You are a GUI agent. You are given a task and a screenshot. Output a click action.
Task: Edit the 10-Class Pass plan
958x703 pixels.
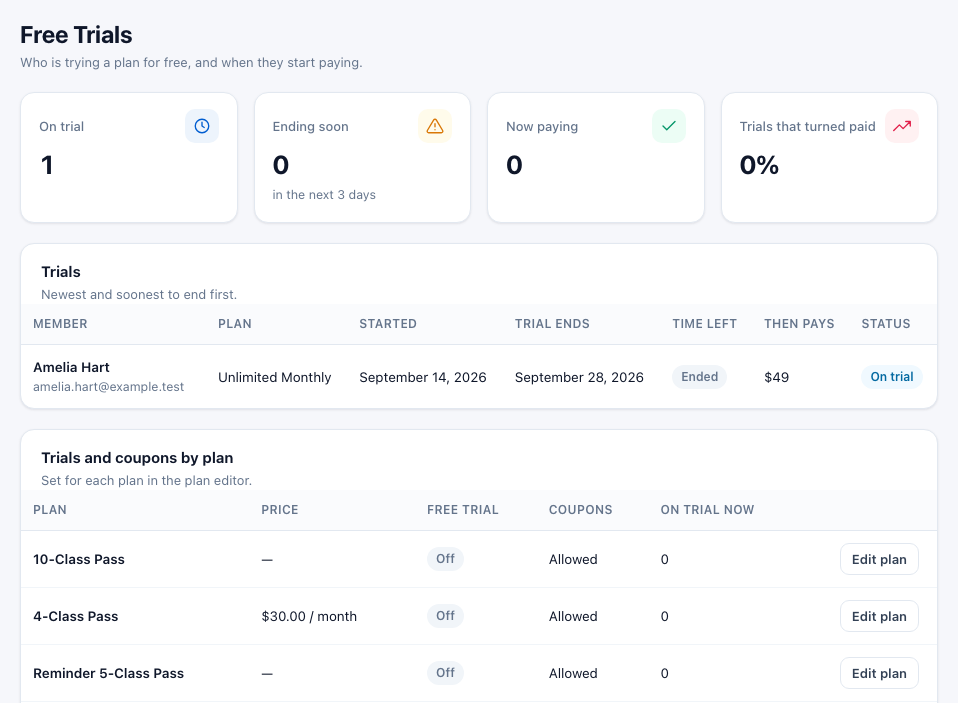tap(879, 559)
